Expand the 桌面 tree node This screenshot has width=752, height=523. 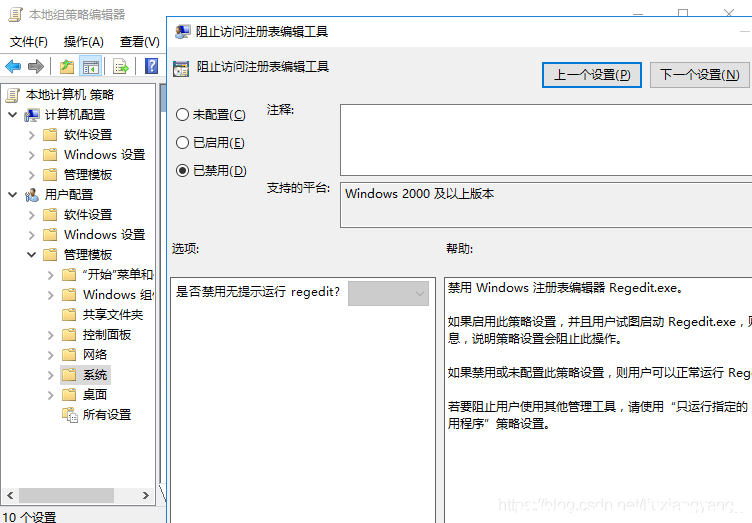click(51, 395)
